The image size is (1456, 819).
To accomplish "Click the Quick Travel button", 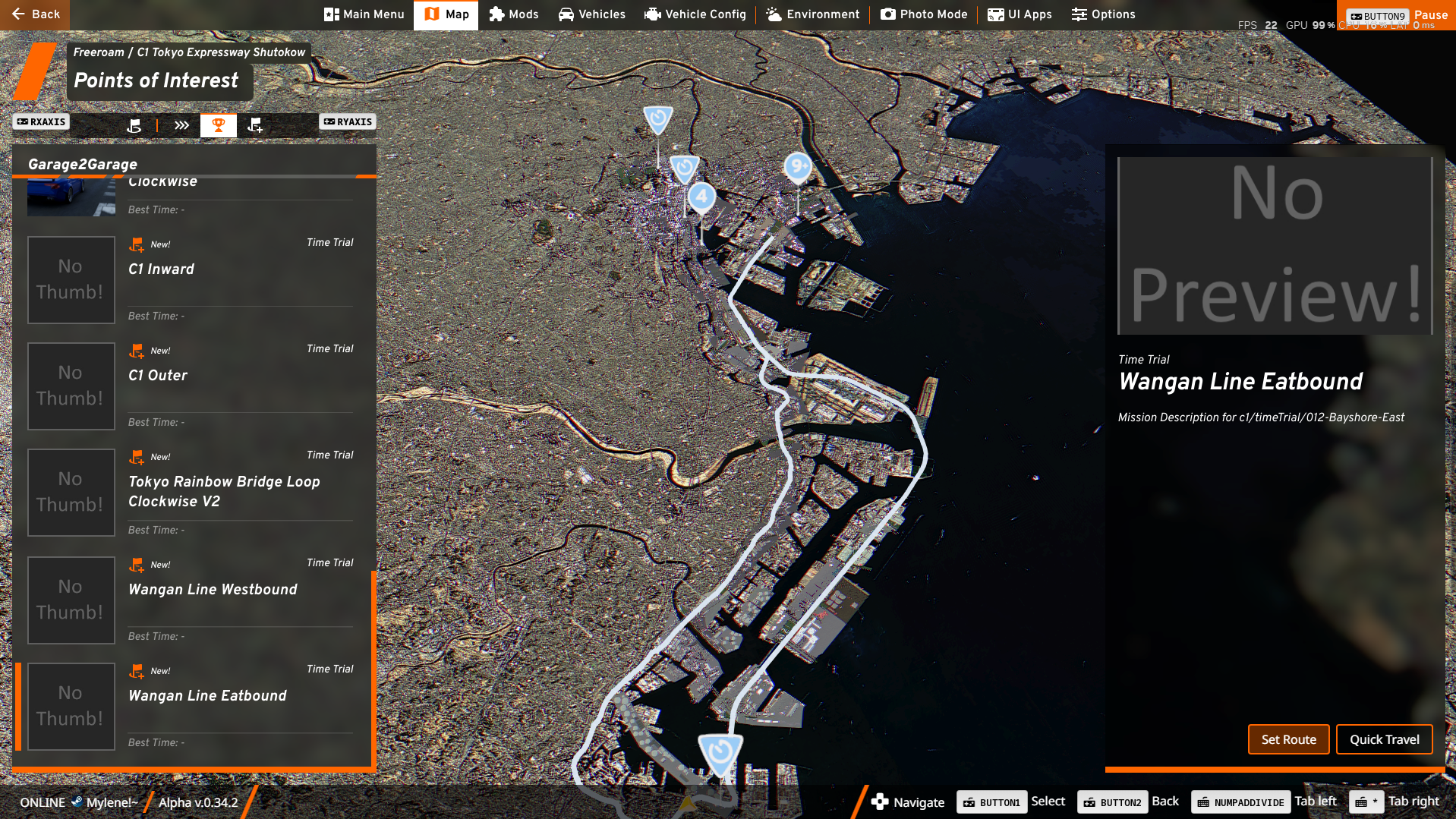I will [x=1384, y=739].
